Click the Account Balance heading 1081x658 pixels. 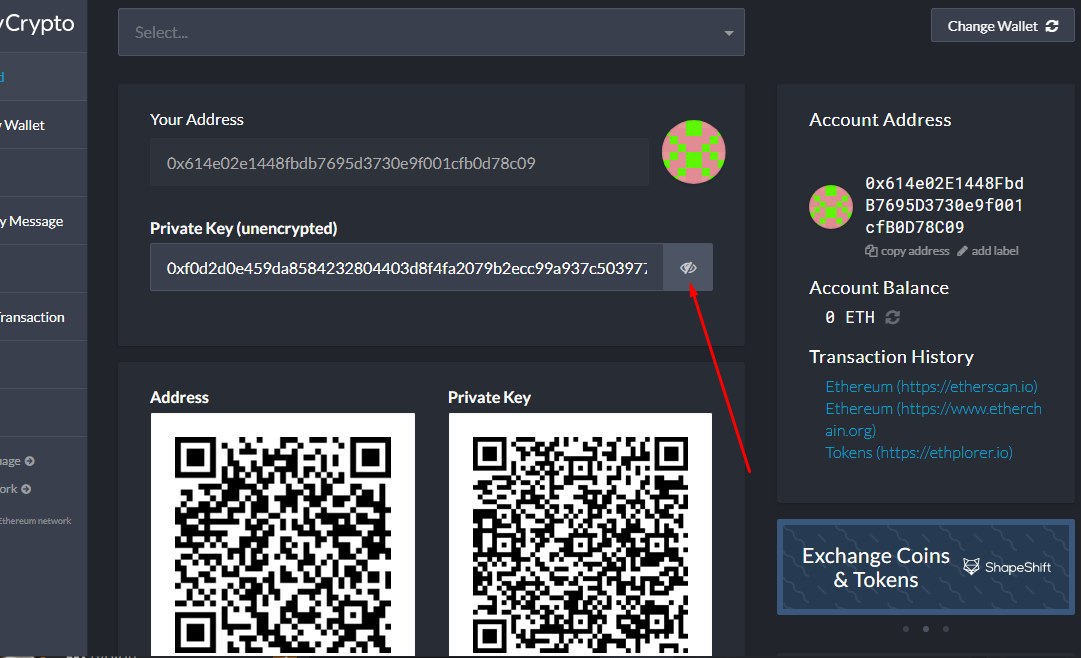point(879,288)
